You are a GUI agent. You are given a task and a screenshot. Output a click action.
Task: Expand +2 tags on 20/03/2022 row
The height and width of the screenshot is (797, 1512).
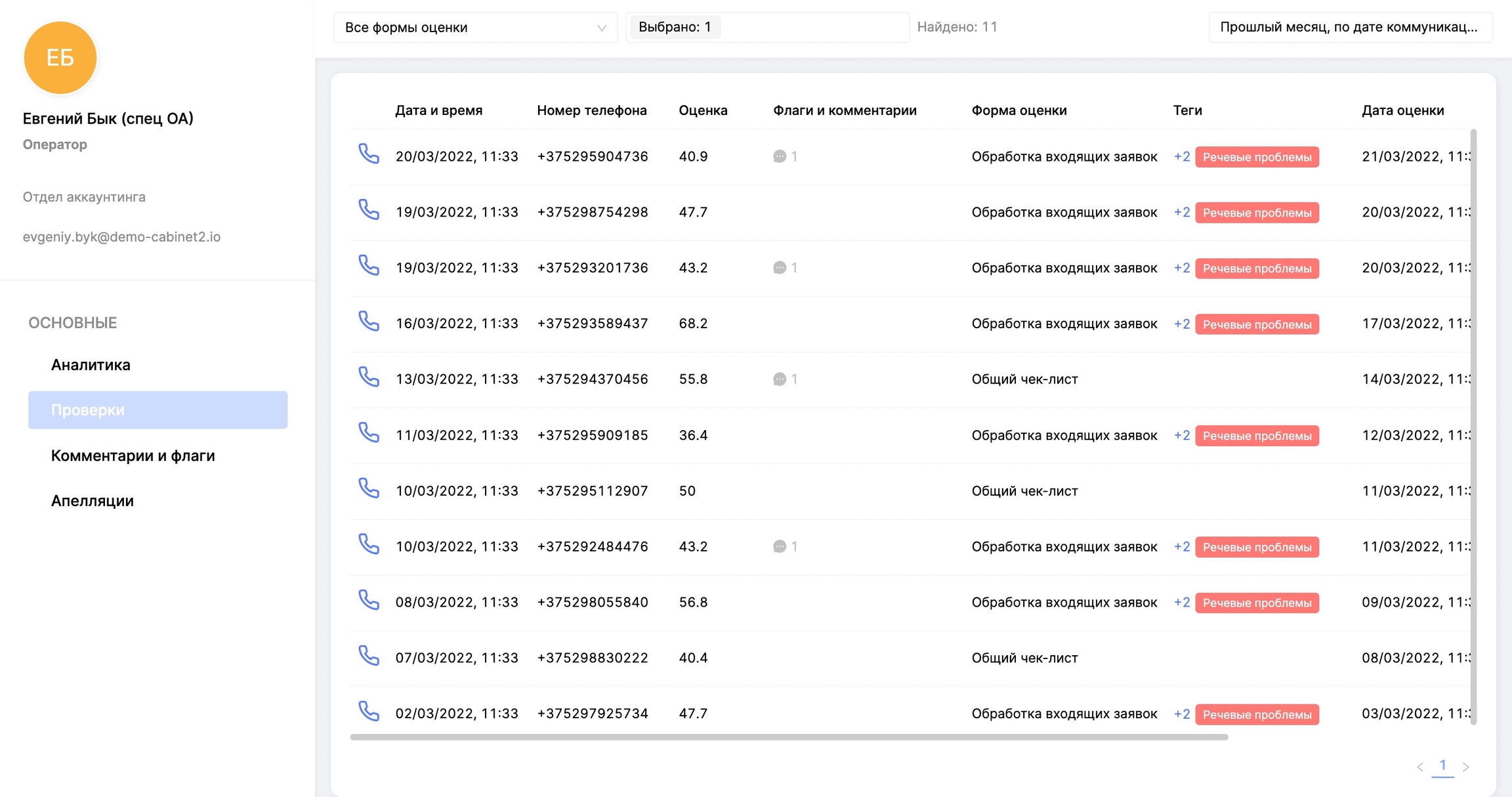[x=1181, y=157]
